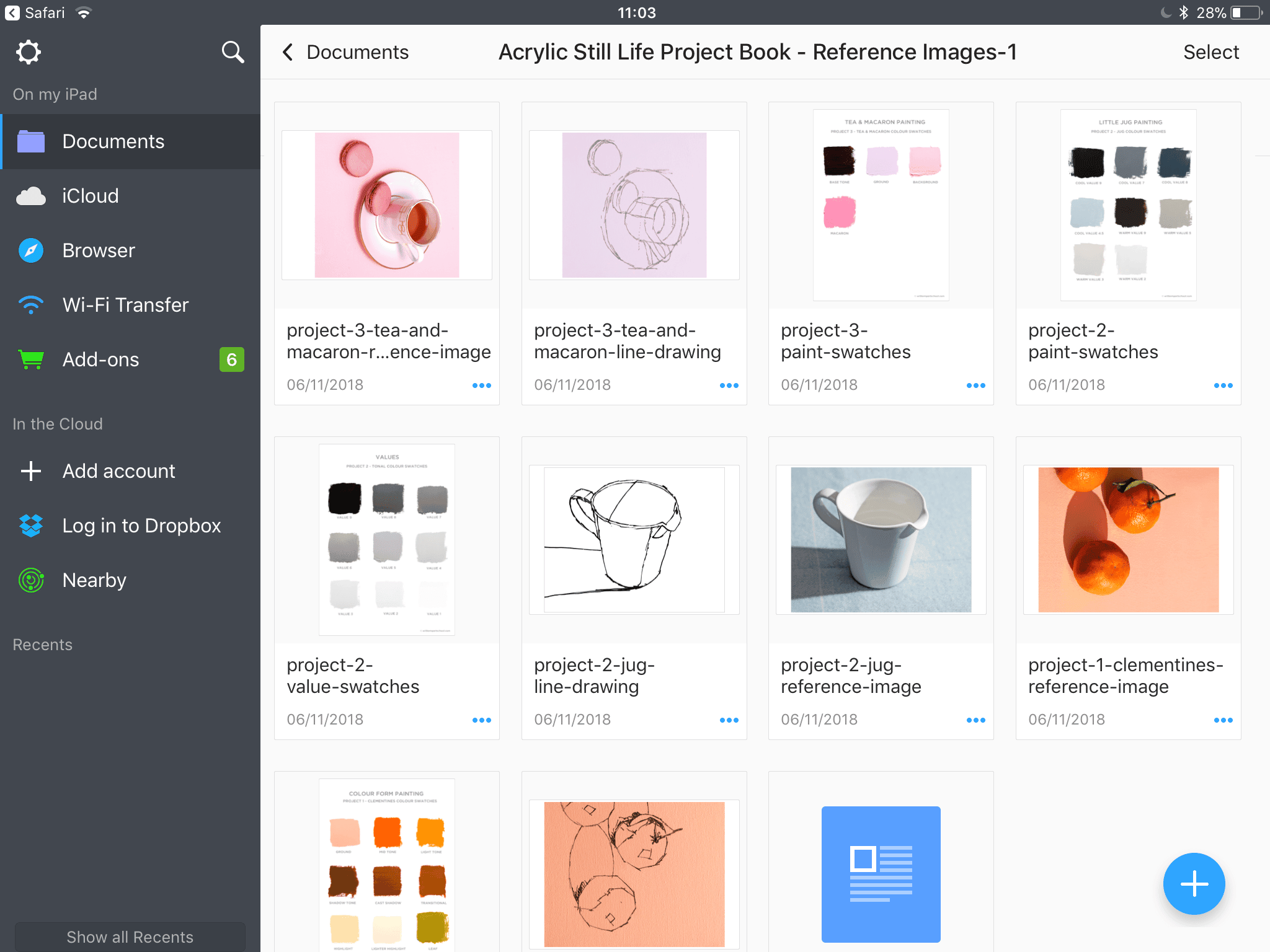Tap the battery indicator in status bar
This screenshot has height=952, width=1270.
coord(1246,12)
